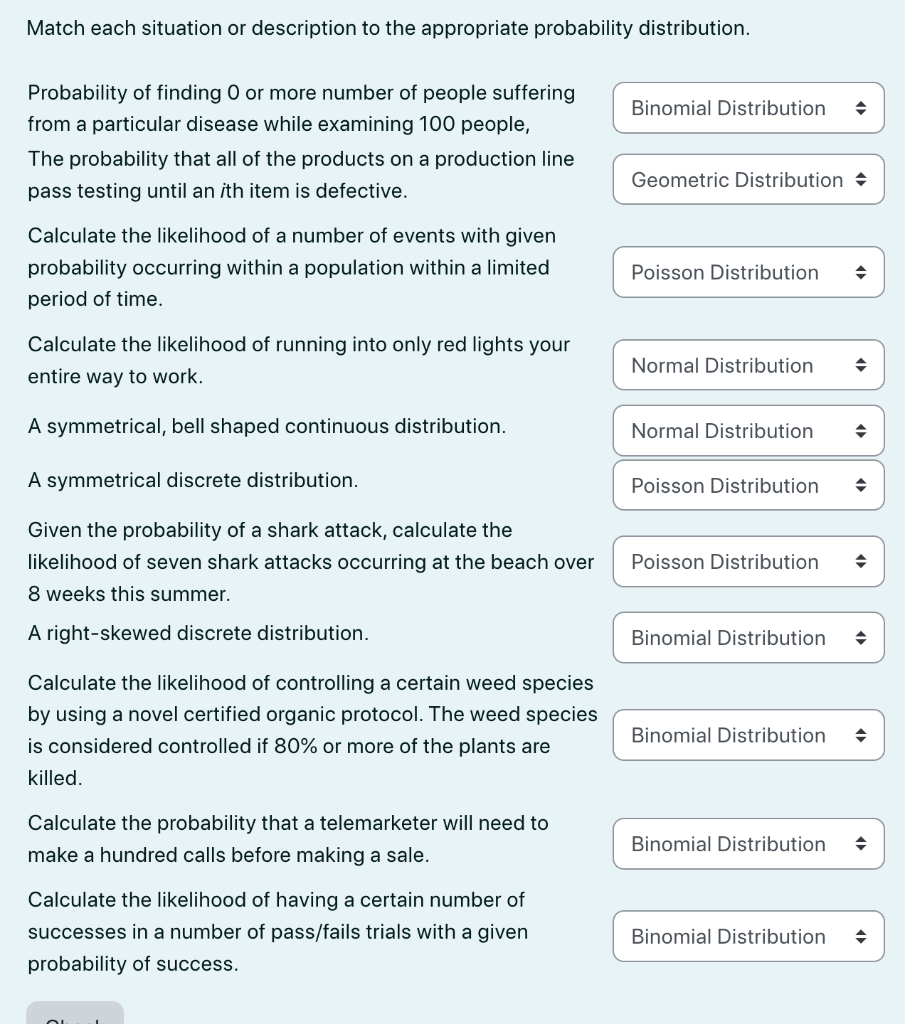Click the Poisson Distribution selector for limited time events
Screen dimensions: 905x1024
click(748, 271)
